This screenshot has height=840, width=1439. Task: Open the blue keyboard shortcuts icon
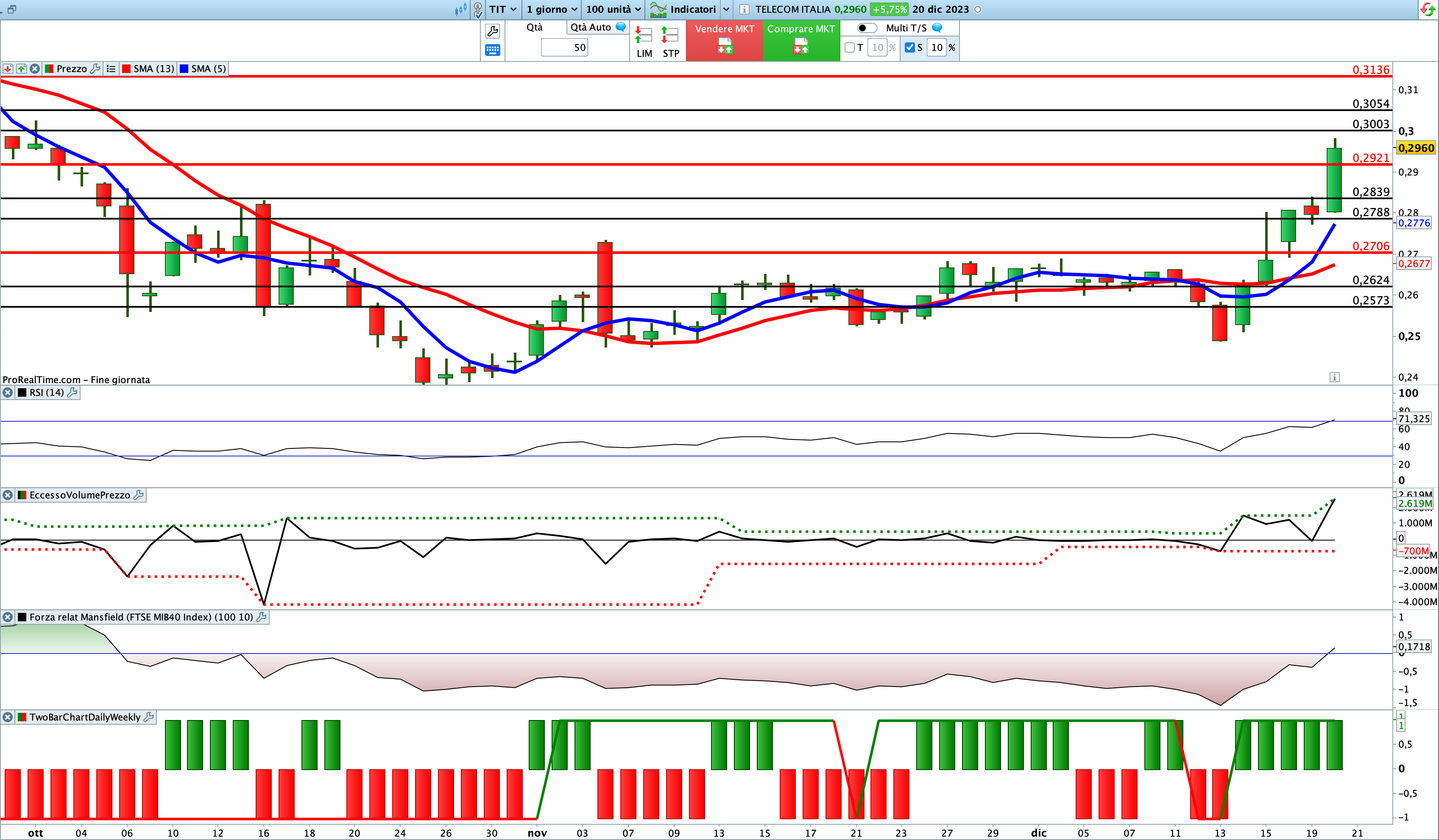492,50
